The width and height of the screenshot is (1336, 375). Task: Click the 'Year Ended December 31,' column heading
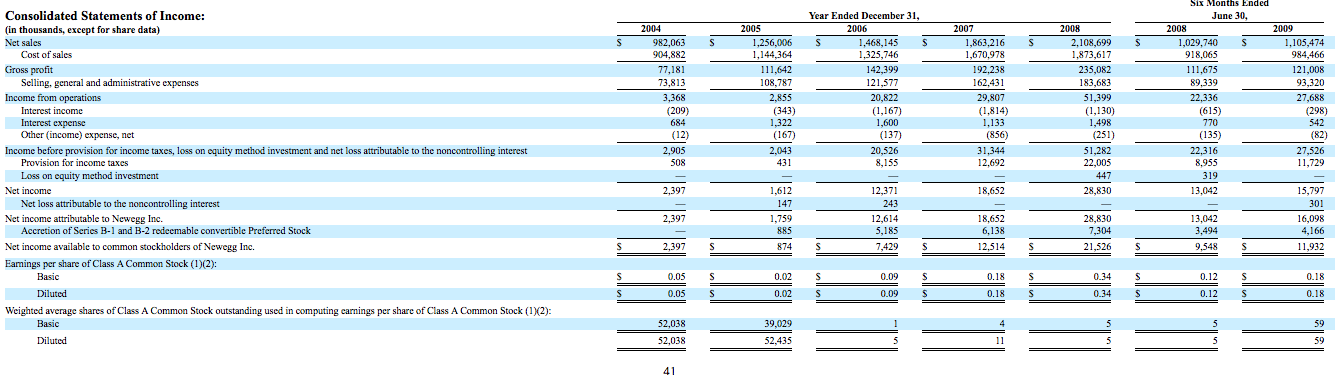(x=863, y=17)
